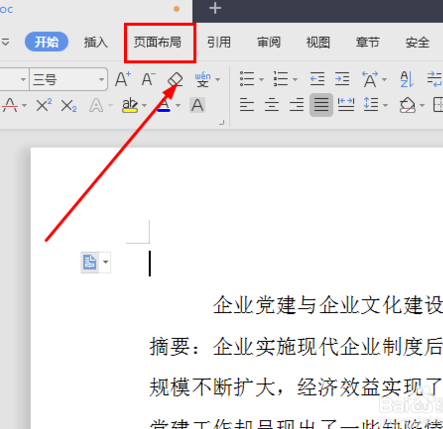
Task: Open the 页面布局 tab
Action: [x=158, y=42]
